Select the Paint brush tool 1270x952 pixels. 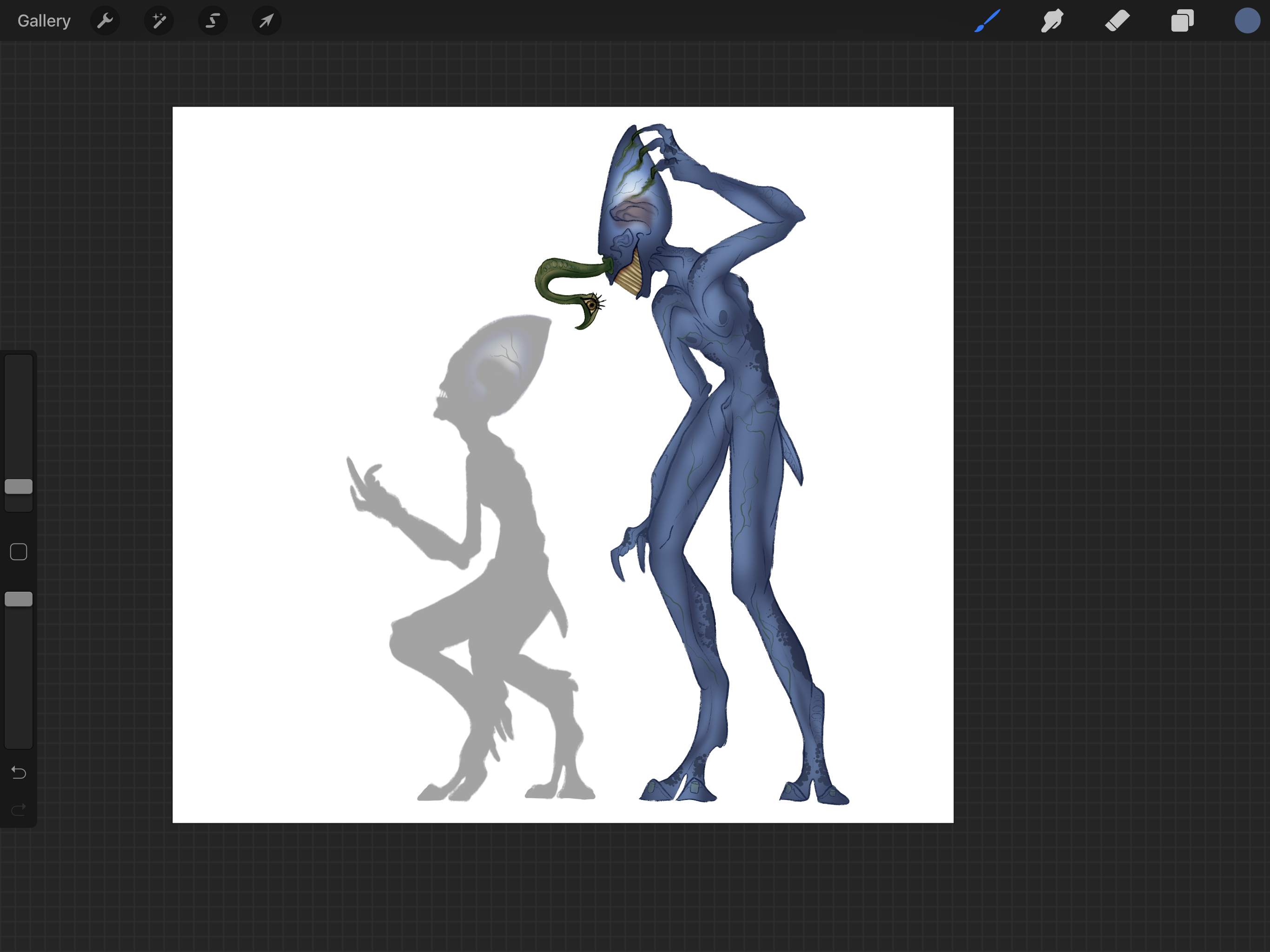coord(987,20)
